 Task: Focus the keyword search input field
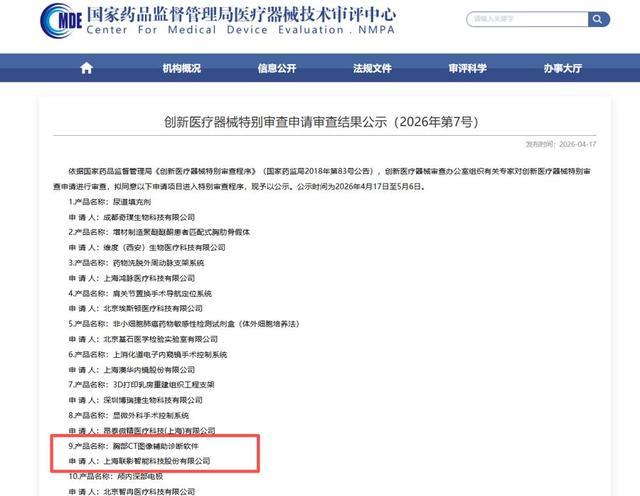(x=527, y=19)
